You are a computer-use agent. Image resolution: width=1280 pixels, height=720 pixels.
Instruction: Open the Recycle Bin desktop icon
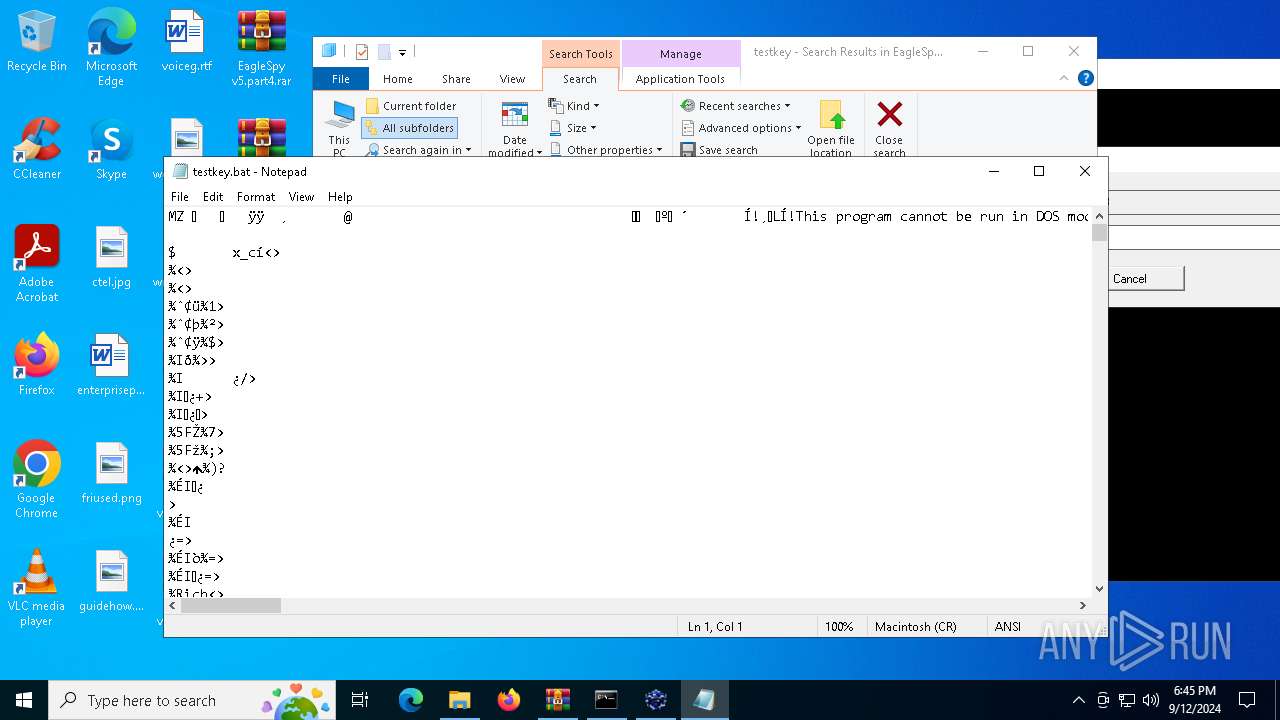coord(37,42)
